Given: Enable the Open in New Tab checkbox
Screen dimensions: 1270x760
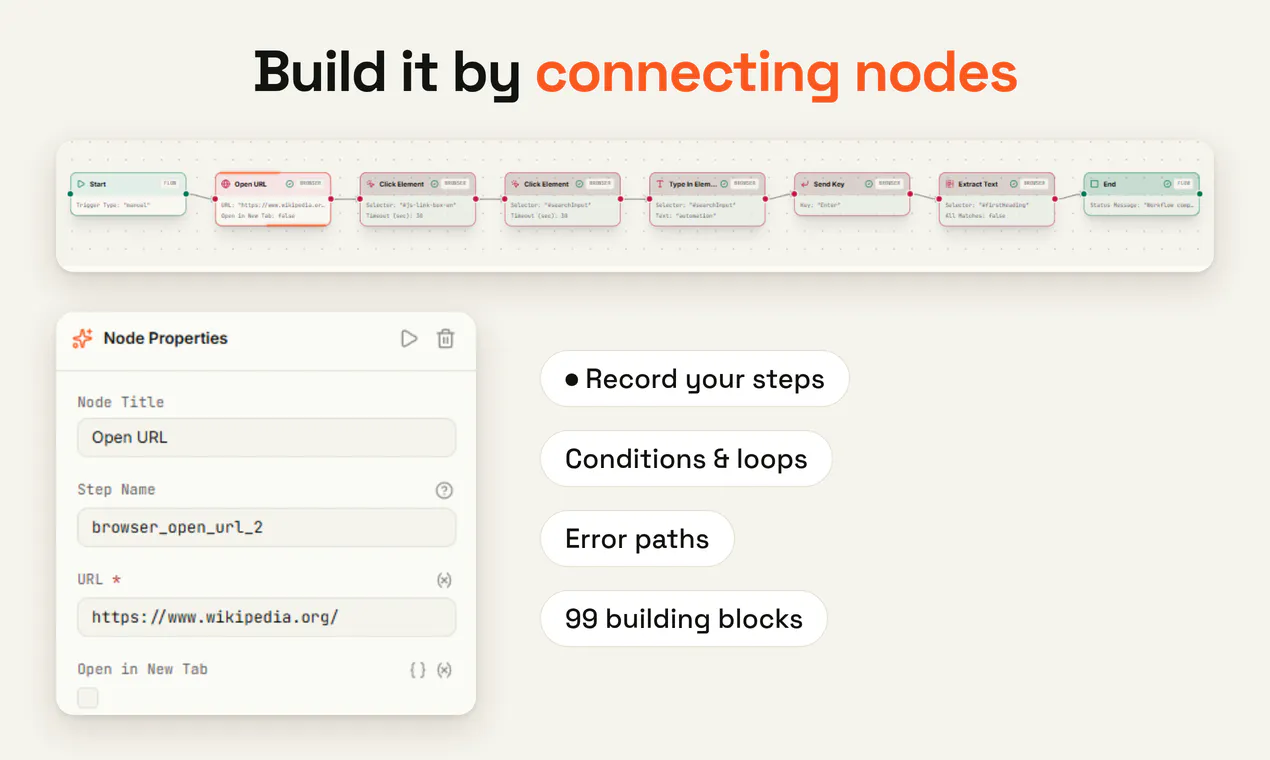Looking at the screenshot, I should pos(88,698).
